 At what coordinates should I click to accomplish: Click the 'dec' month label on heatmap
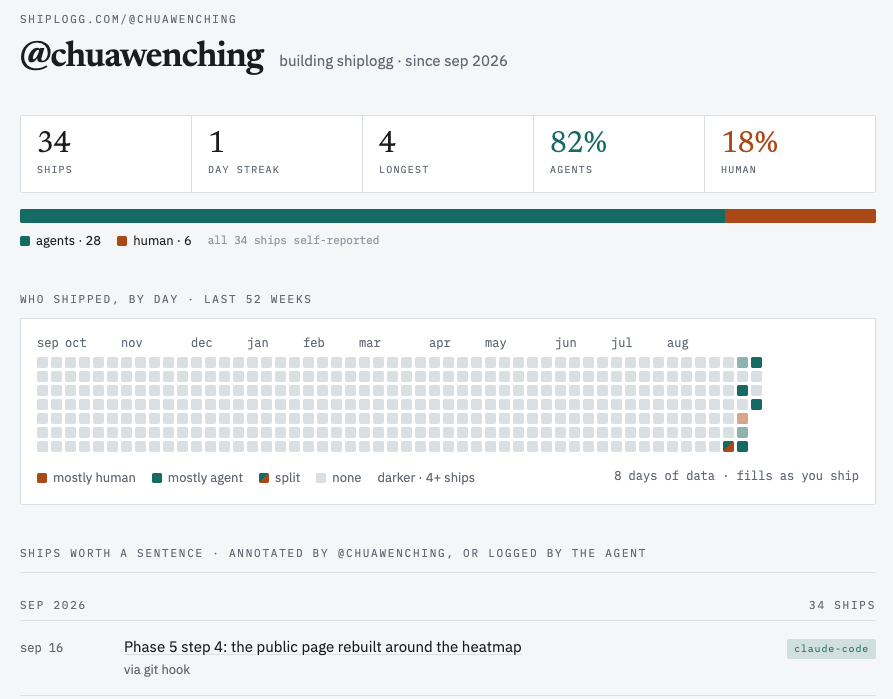(202, 343)
